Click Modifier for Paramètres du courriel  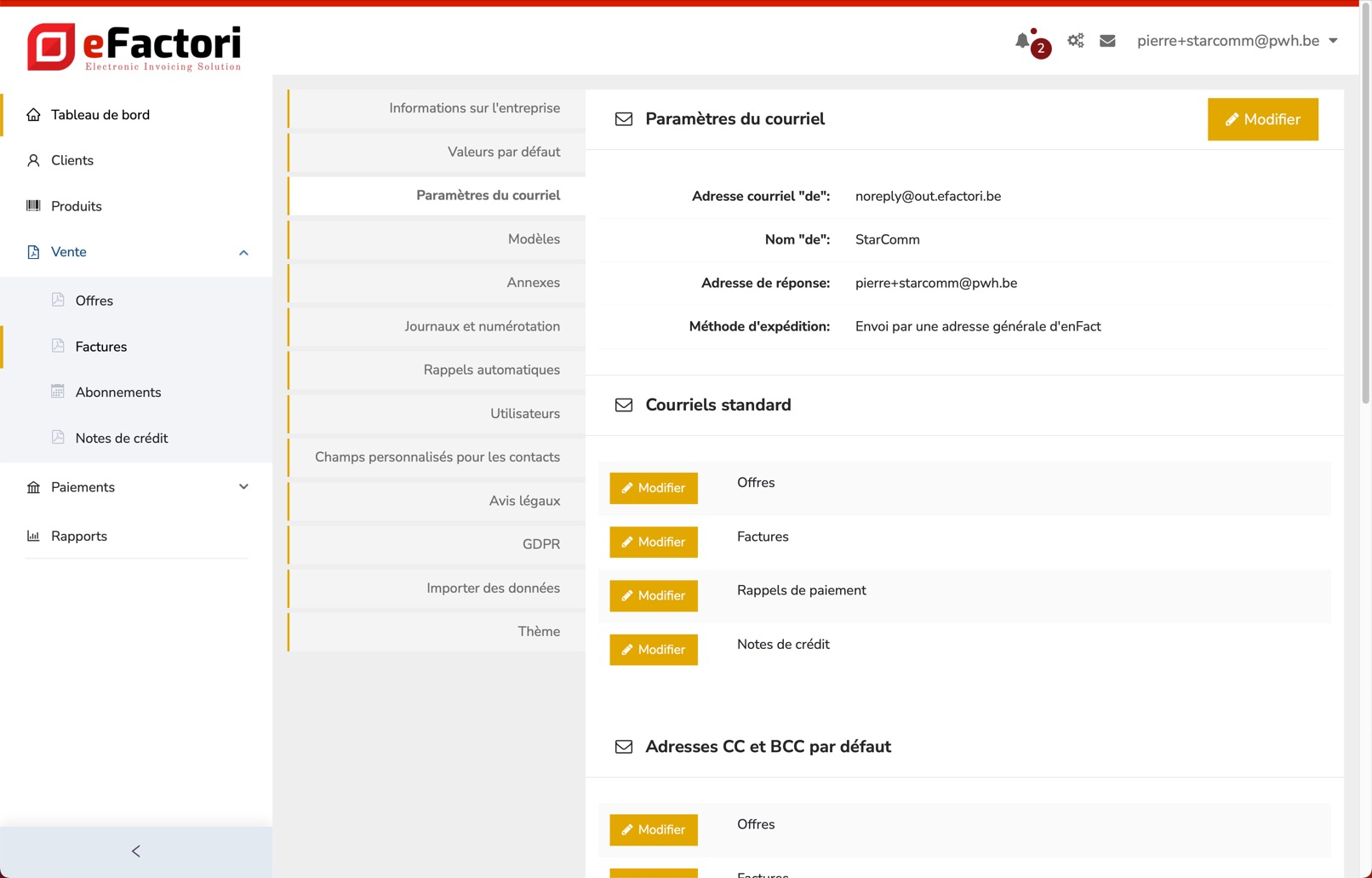tap(1262, 119)
